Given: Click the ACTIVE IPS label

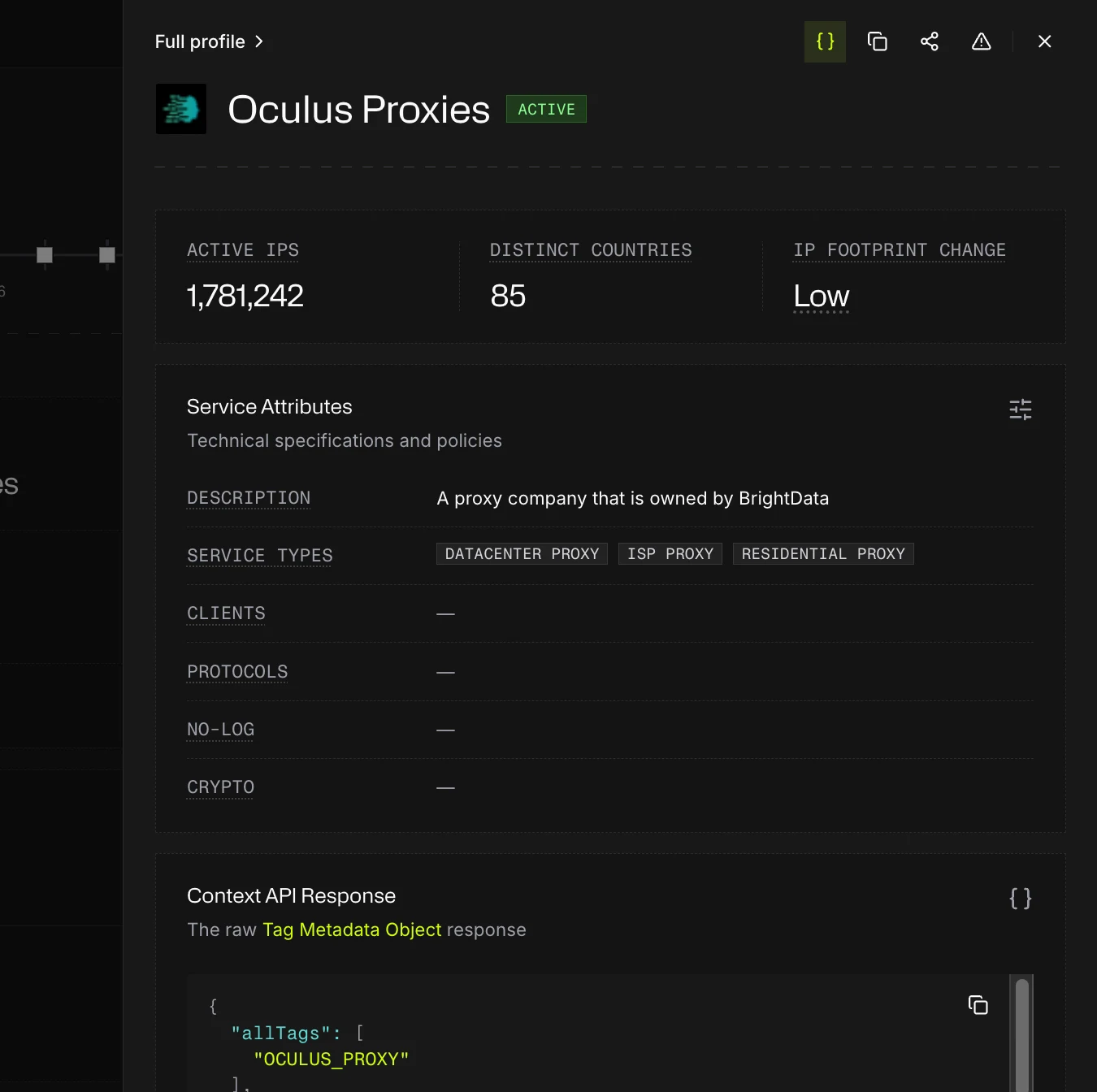Looking at the screenshot, I should [x=243, y=250].
